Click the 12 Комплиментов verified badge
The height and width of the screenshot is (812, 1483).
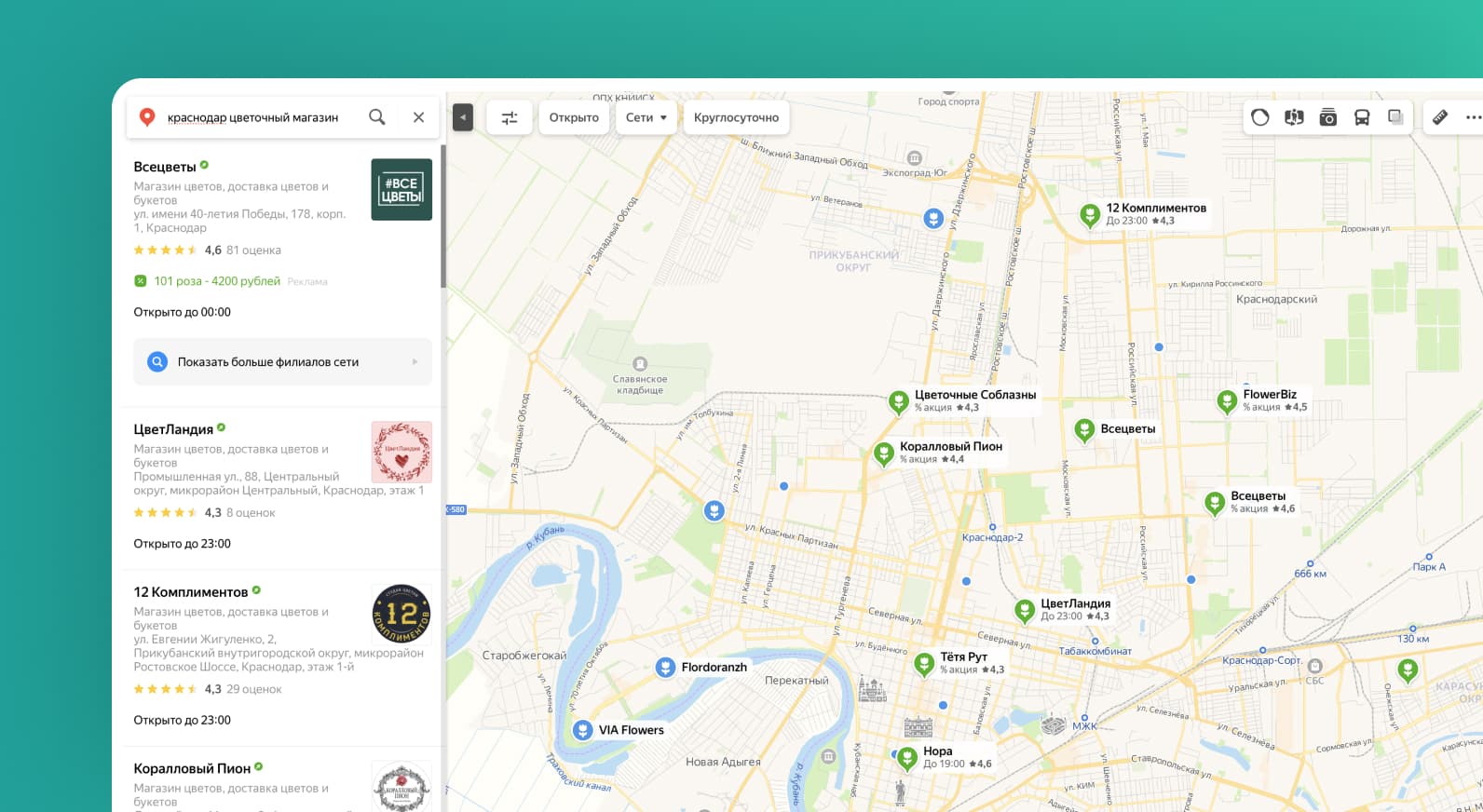pos(256,590)
